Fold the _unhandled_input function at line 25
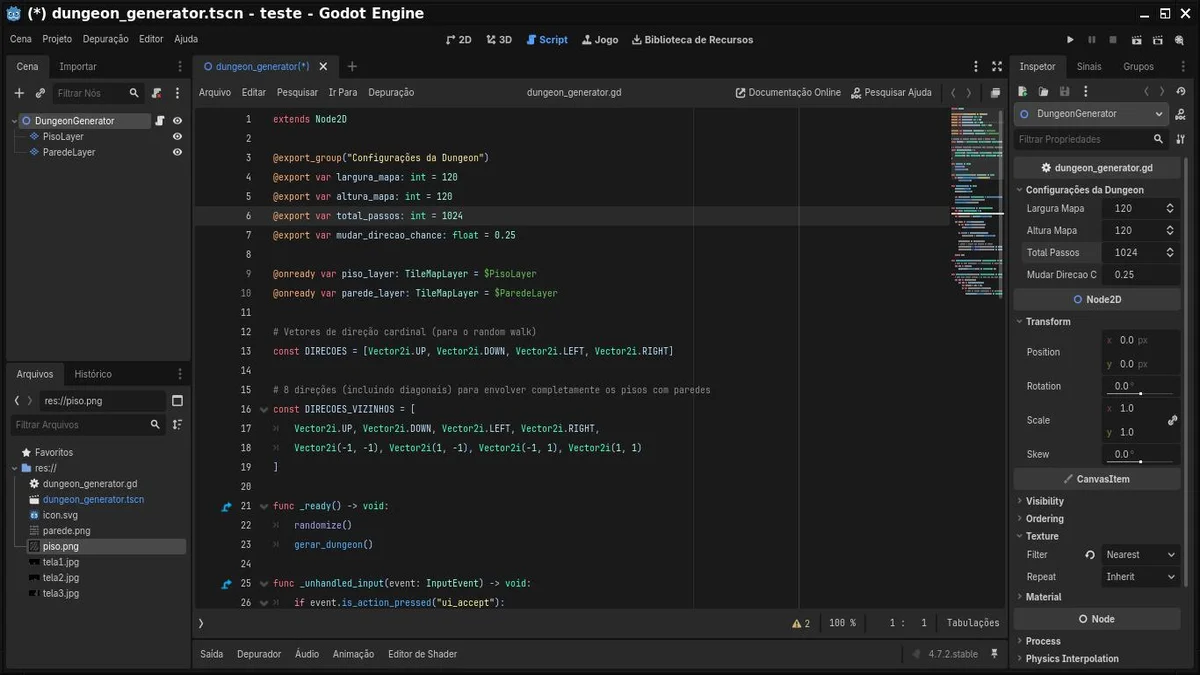This screenshot has height=675, width=1200. tap(263, 584)
